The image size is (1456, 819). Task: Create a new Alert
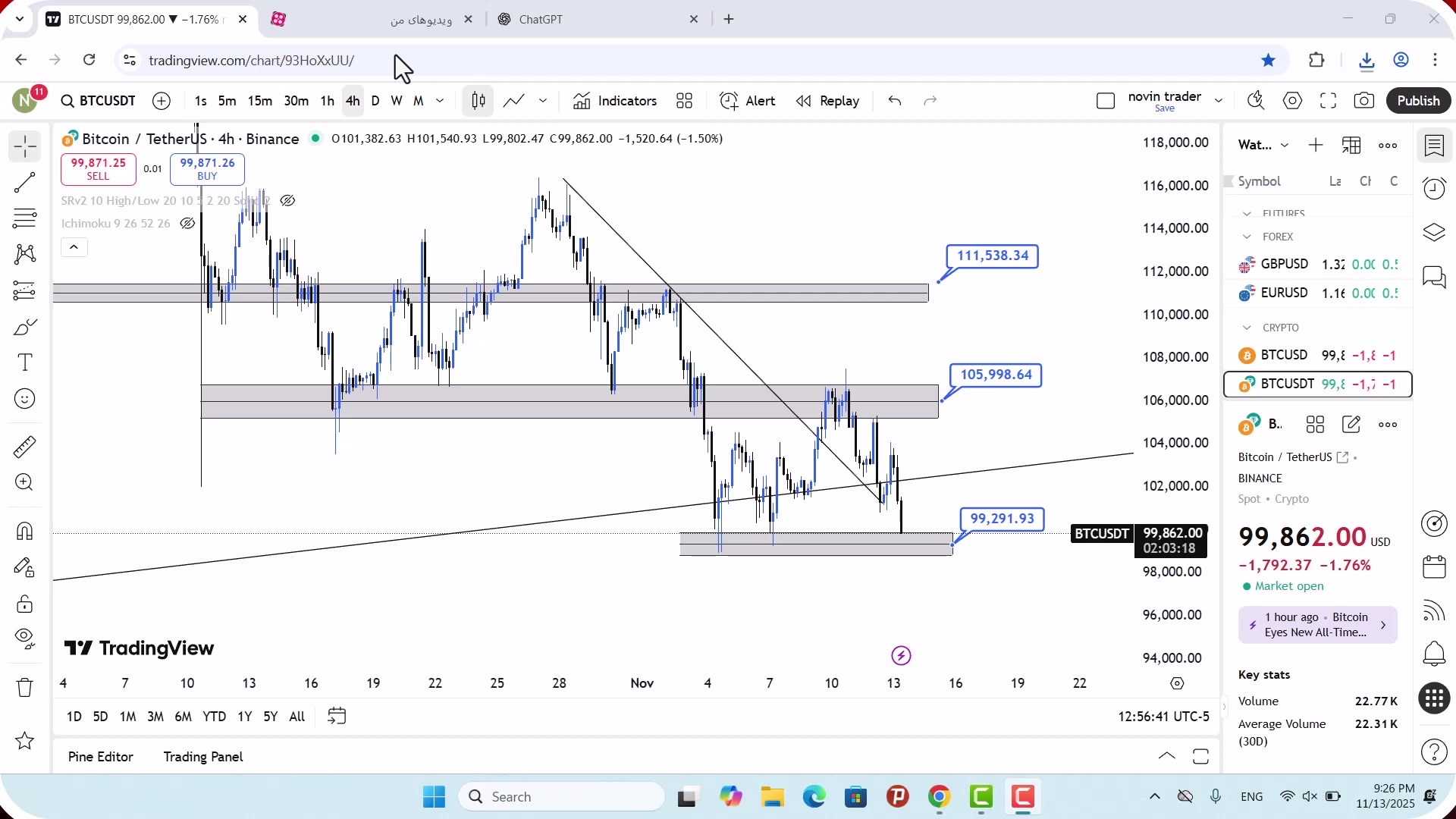coord(748,101)
